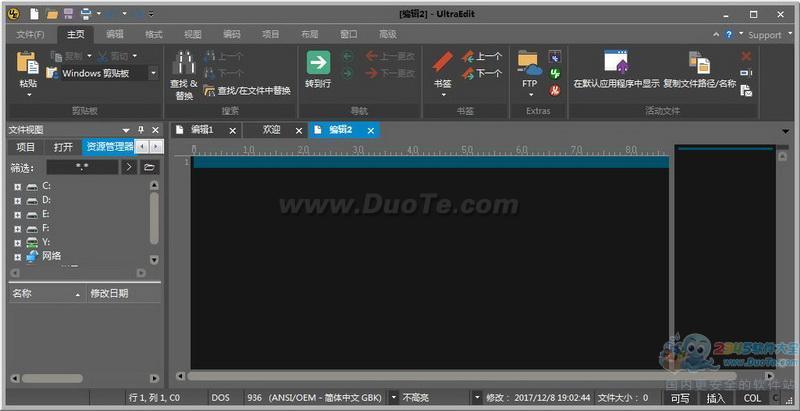The image size is (800, 411).
Task: Click Show in Default Application (在默认应用程序中显示)
Action: [616, 69]
